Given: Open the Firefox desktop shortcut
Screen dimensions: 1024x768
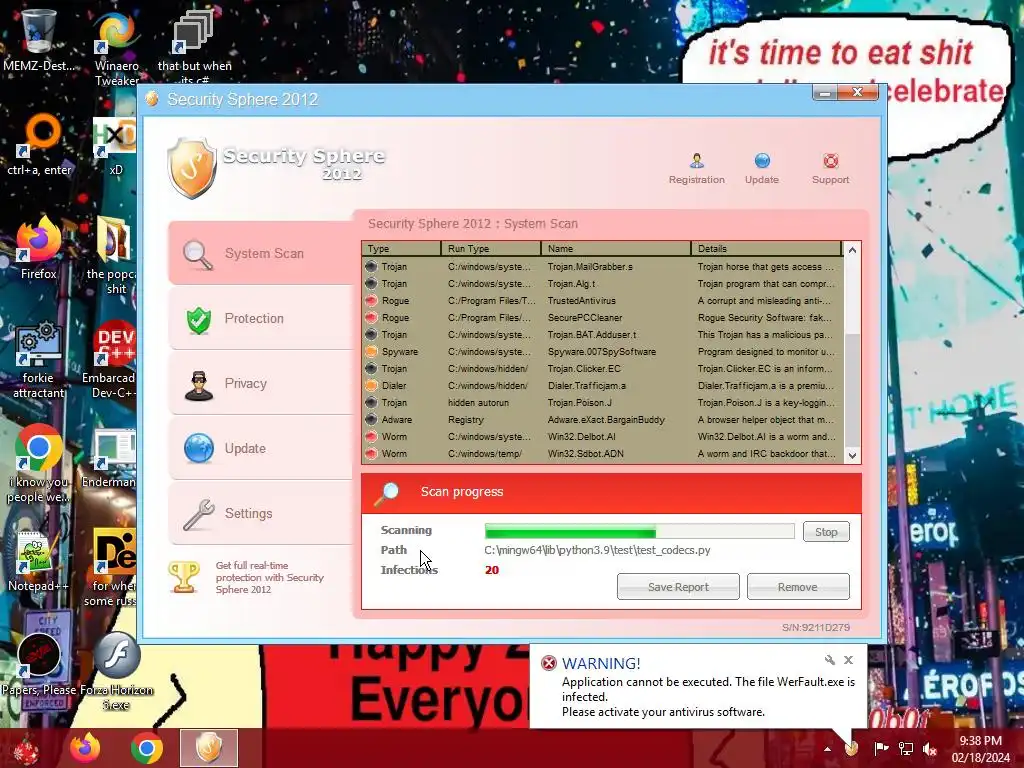Looking at the screenshot, I should (x=39, y=249).
